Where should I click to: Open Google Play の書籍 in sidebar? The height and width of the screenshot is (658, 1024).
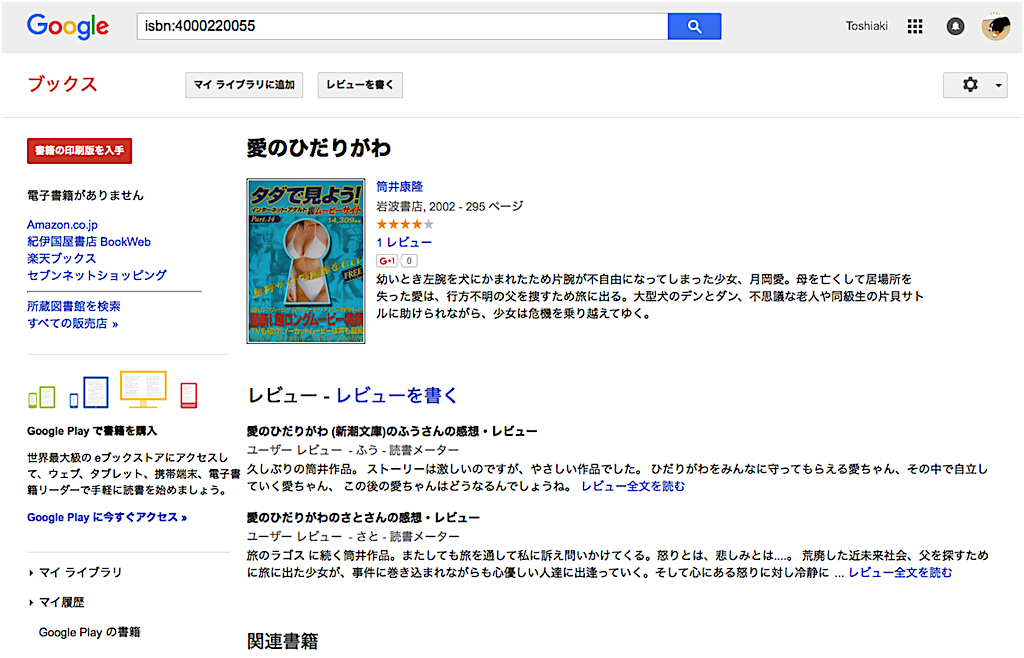click(x=89, y=633)
